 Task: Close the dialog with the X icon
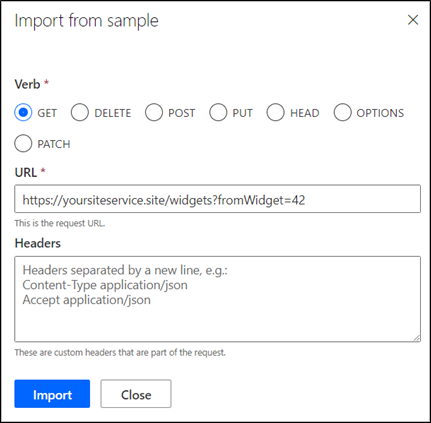tap(413, 20)
